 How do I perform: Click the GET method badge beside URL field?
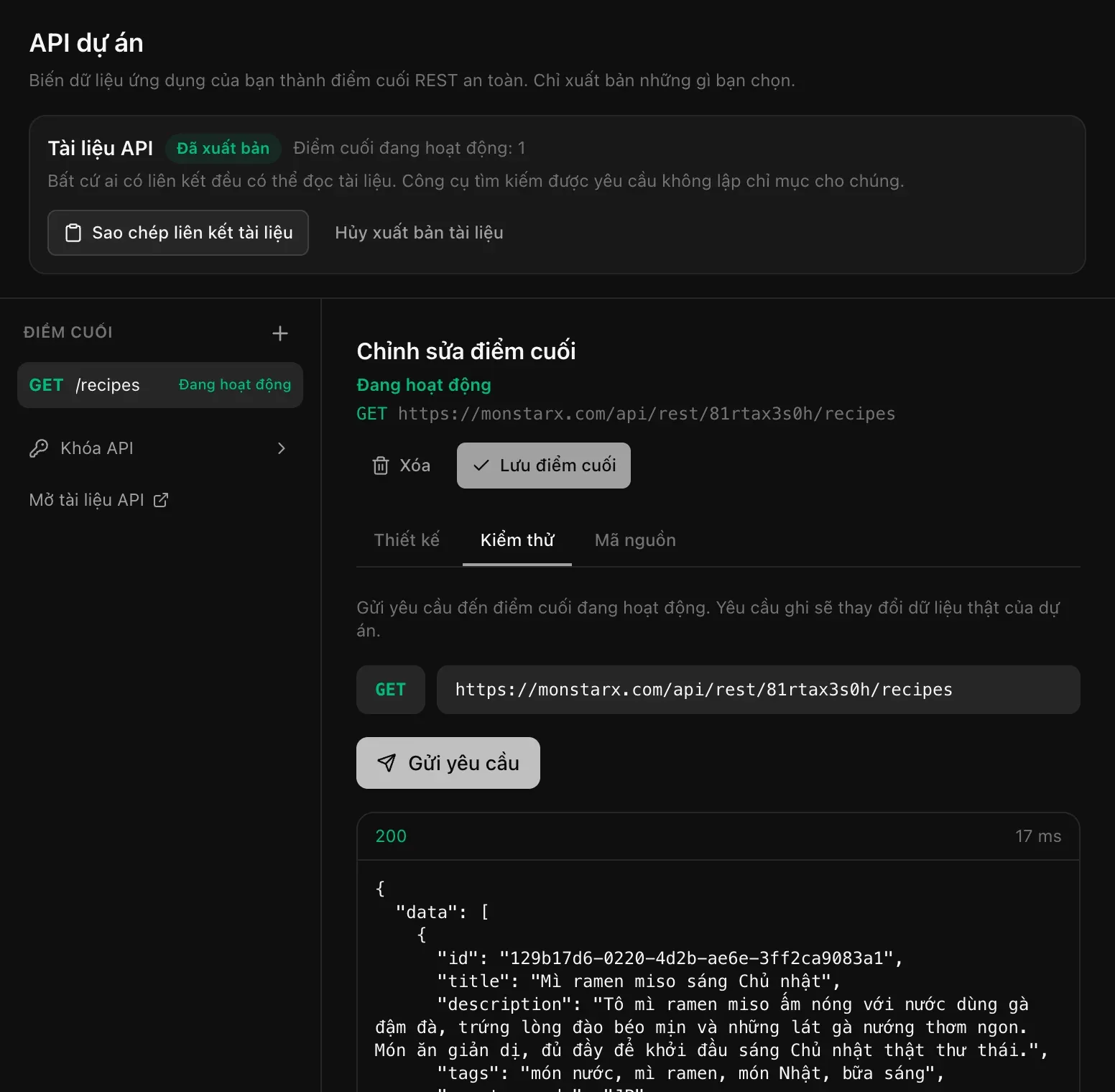coord(391,690)
